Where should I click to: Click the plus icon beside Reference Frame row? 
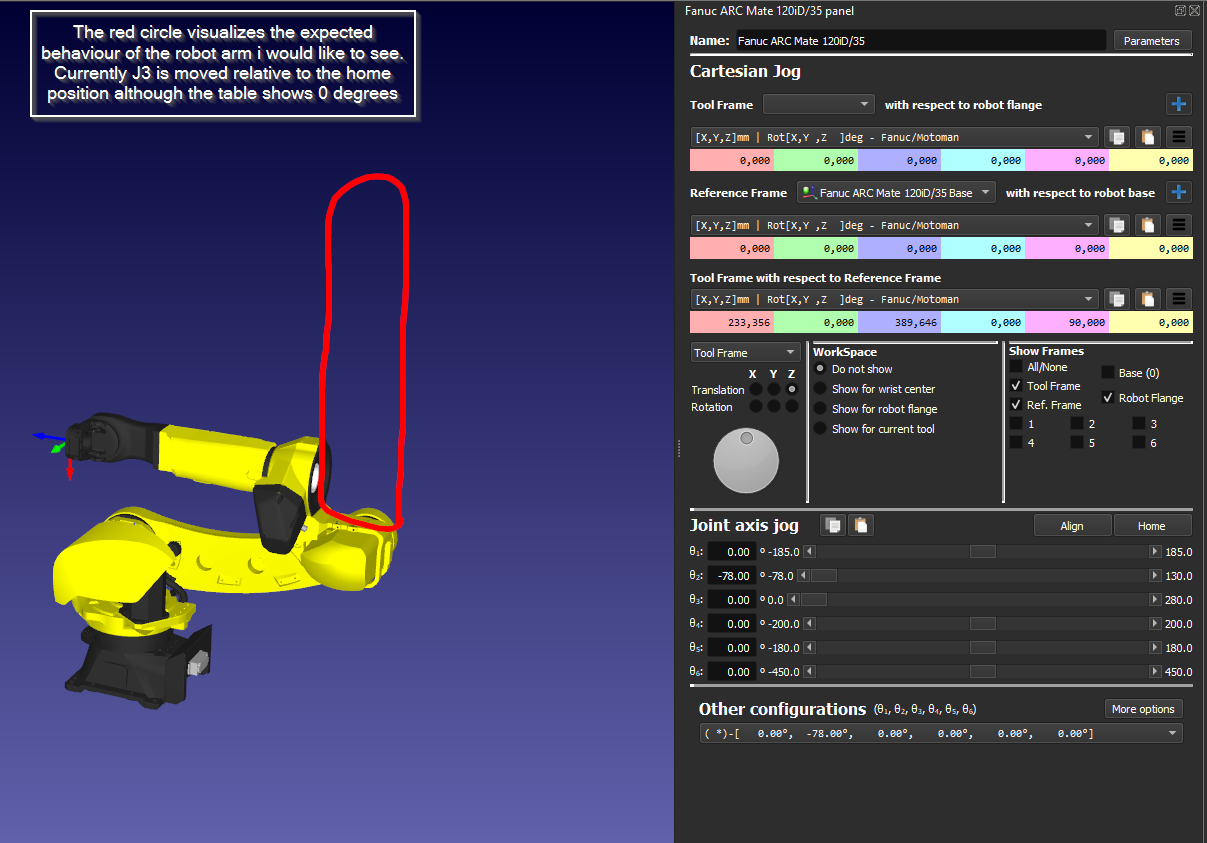(x=1179, y=192)
